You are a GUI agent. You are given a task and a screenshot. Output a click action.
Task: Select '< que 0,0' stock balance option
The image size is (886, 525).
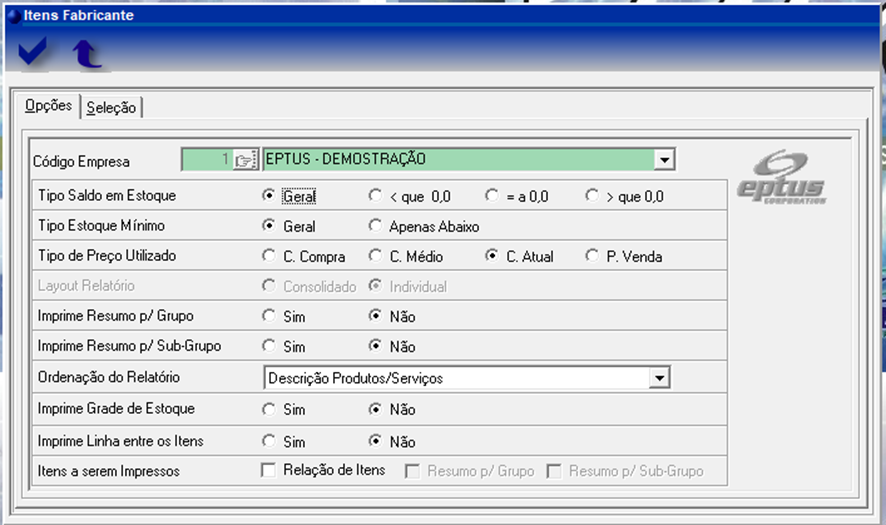point(375,196)
